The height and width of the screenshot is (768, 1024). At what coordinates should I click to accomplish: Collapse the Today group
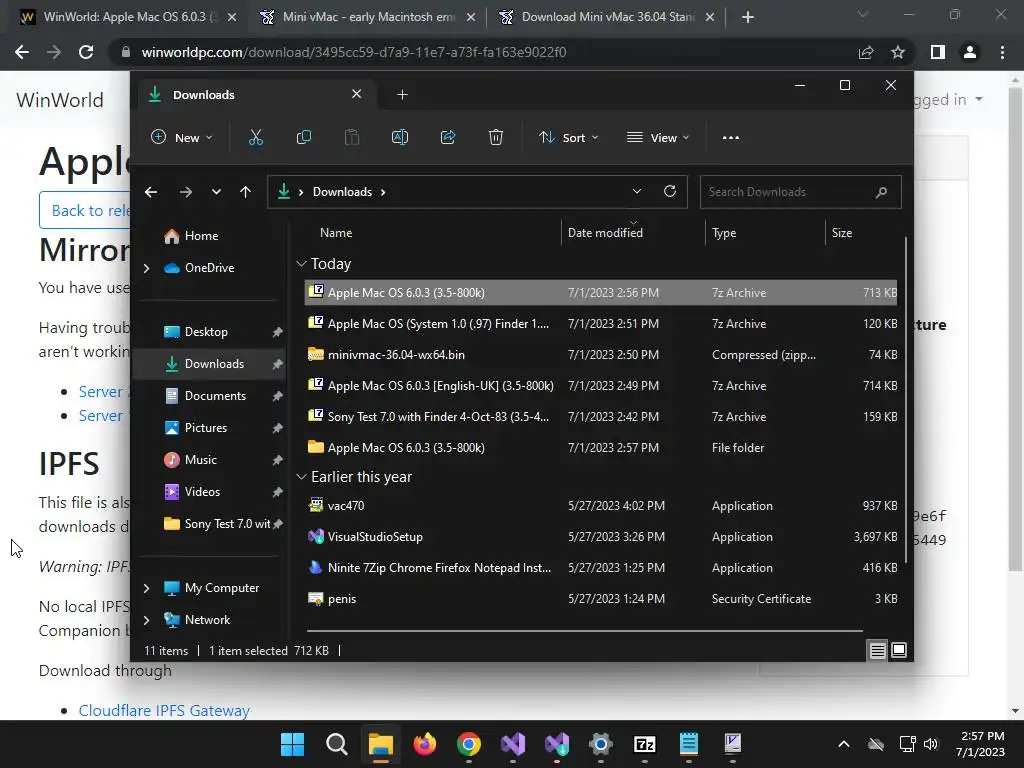point(301,264)
